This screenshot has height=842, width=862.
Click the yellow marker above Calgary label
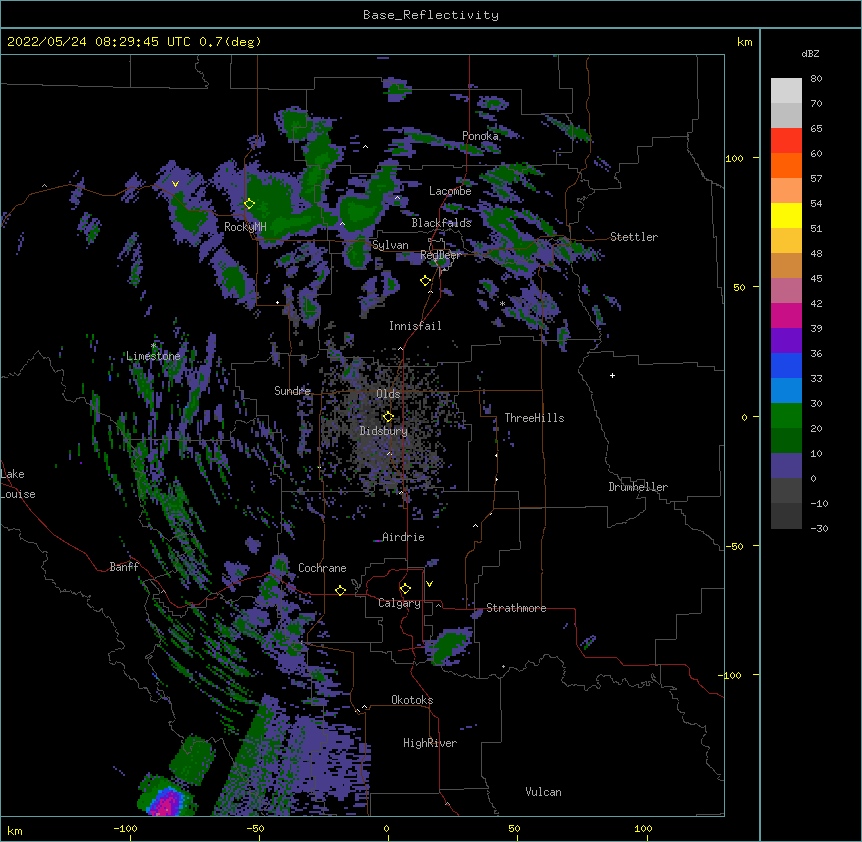405,589
